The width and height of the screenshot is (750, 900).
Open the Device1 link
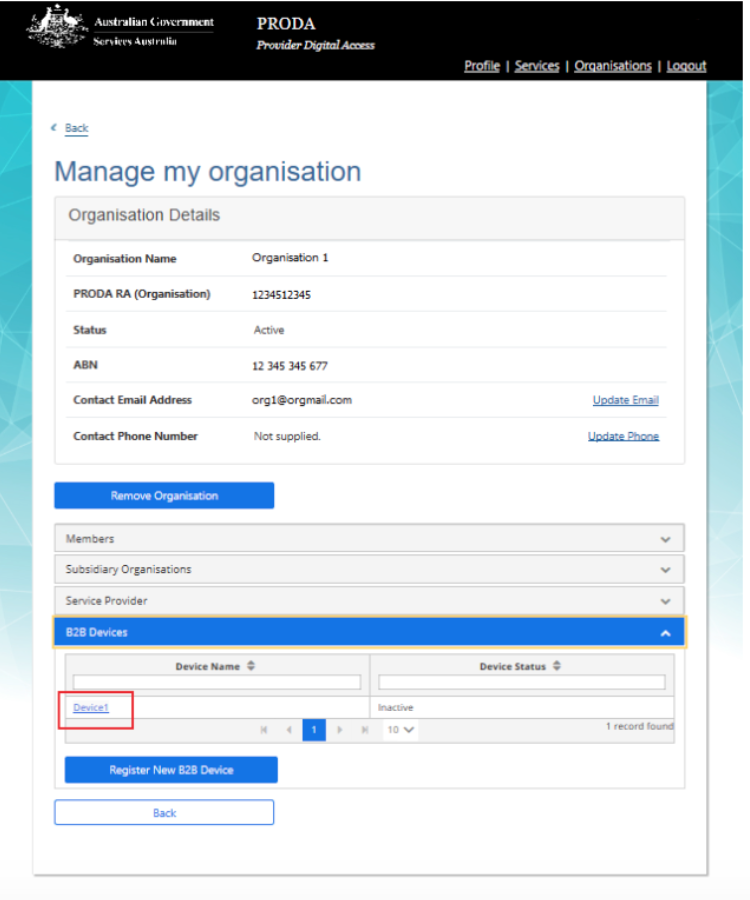90,708
